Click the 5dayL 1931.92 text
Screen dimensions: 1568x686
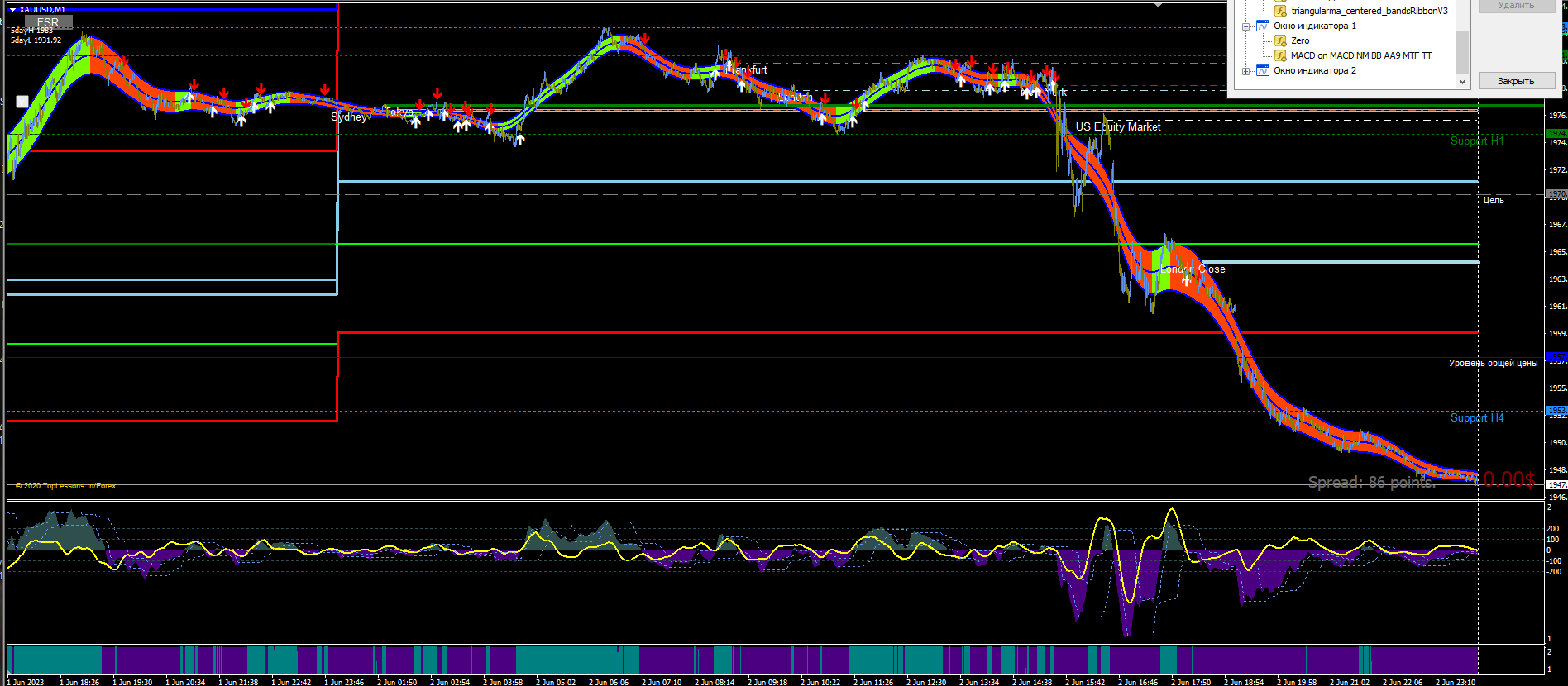[x=36, y=40]
